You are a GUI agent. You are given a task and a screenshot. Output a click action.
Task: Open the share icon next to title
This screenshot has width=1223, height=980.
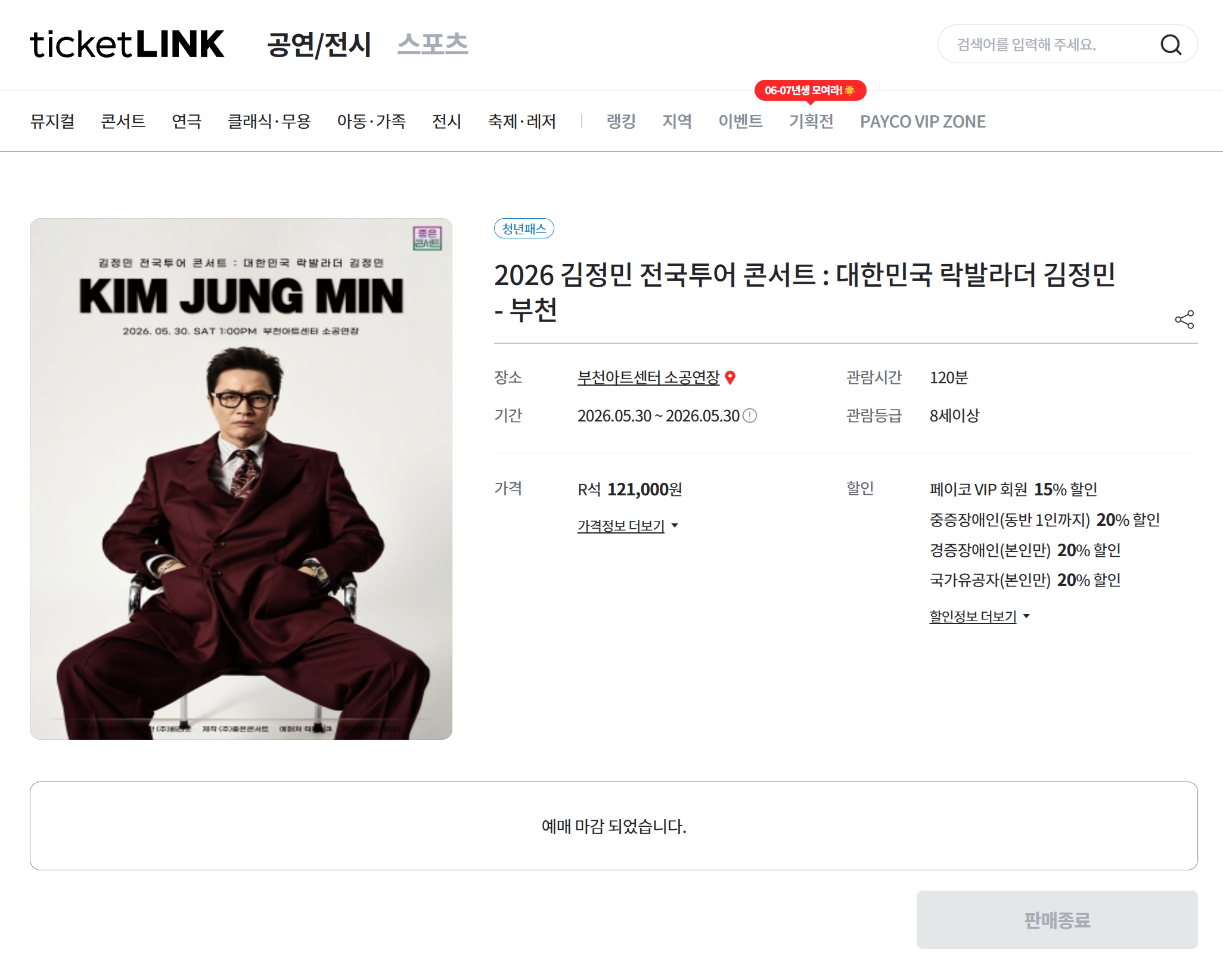pos(1184,320)
